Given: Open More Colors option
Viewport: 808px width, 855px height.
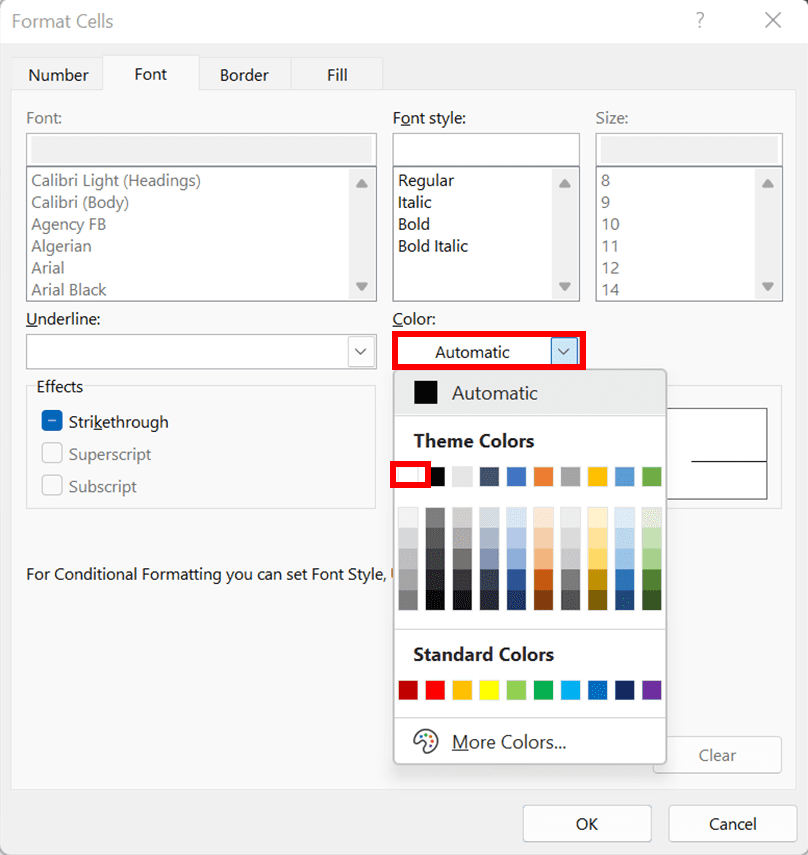Looking at the screenshot, I should point(530,742).
